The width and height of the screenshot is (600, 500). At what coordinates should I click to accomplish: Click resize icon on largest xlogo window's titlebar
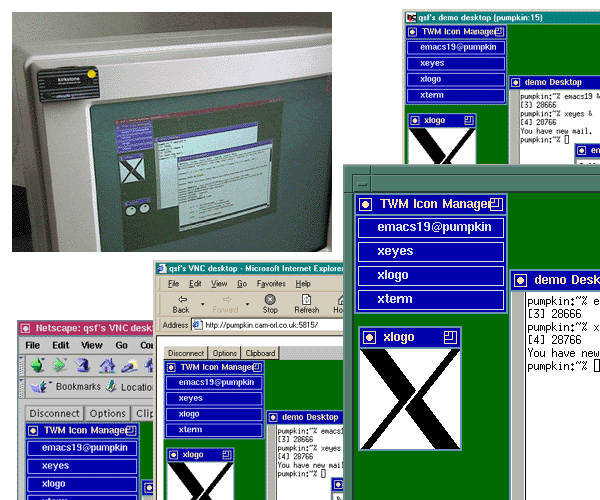pyautogui.click(x=451, y=337)
